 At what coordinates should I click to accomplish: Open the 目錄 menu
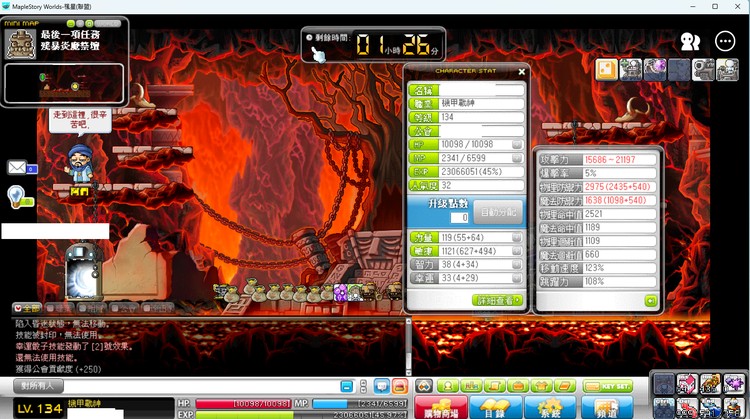tap(495, 408)
